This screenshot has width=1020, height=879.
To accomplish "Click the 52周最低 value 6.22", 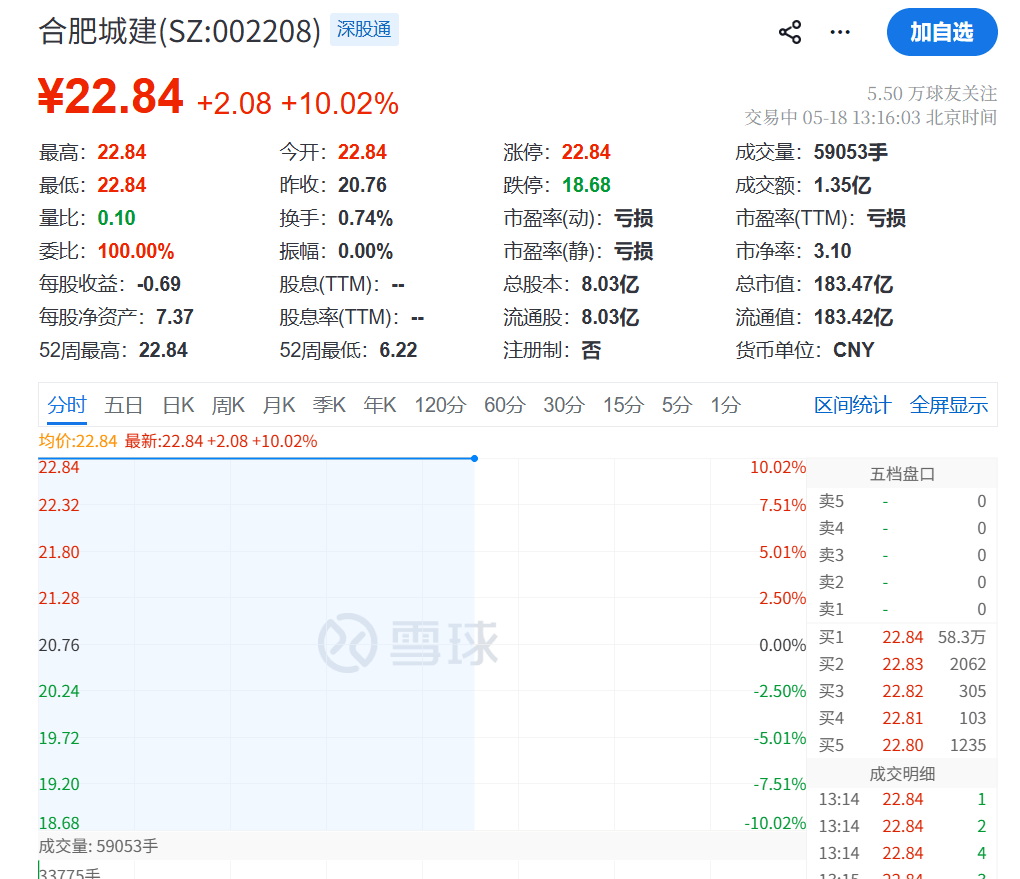I will coord(397,350).
